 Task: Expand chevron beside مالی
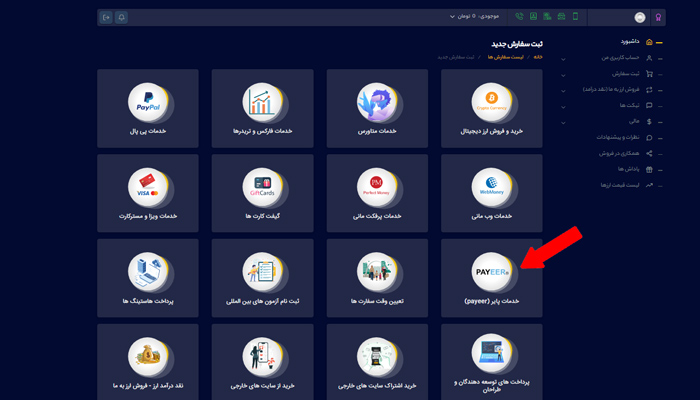click(x=563, y=122)
